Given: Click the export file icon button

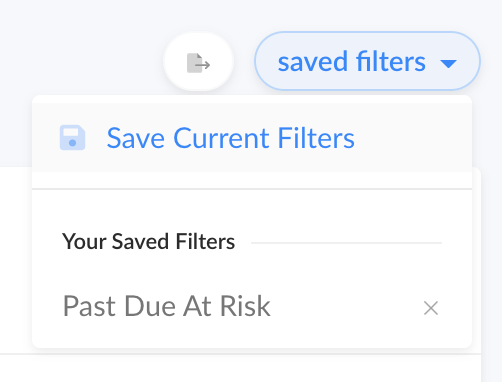Looking at the screenshot, I should pyautogui.click(x=199, y=62).
